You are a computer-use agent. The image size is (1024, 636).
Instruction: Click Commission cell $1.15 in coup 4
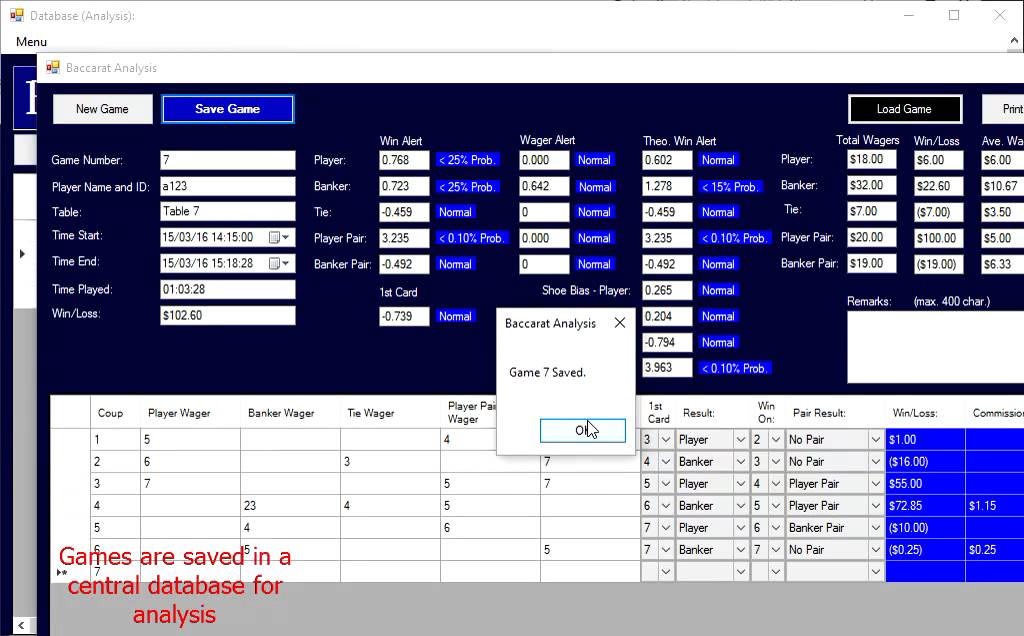(994, 506)
